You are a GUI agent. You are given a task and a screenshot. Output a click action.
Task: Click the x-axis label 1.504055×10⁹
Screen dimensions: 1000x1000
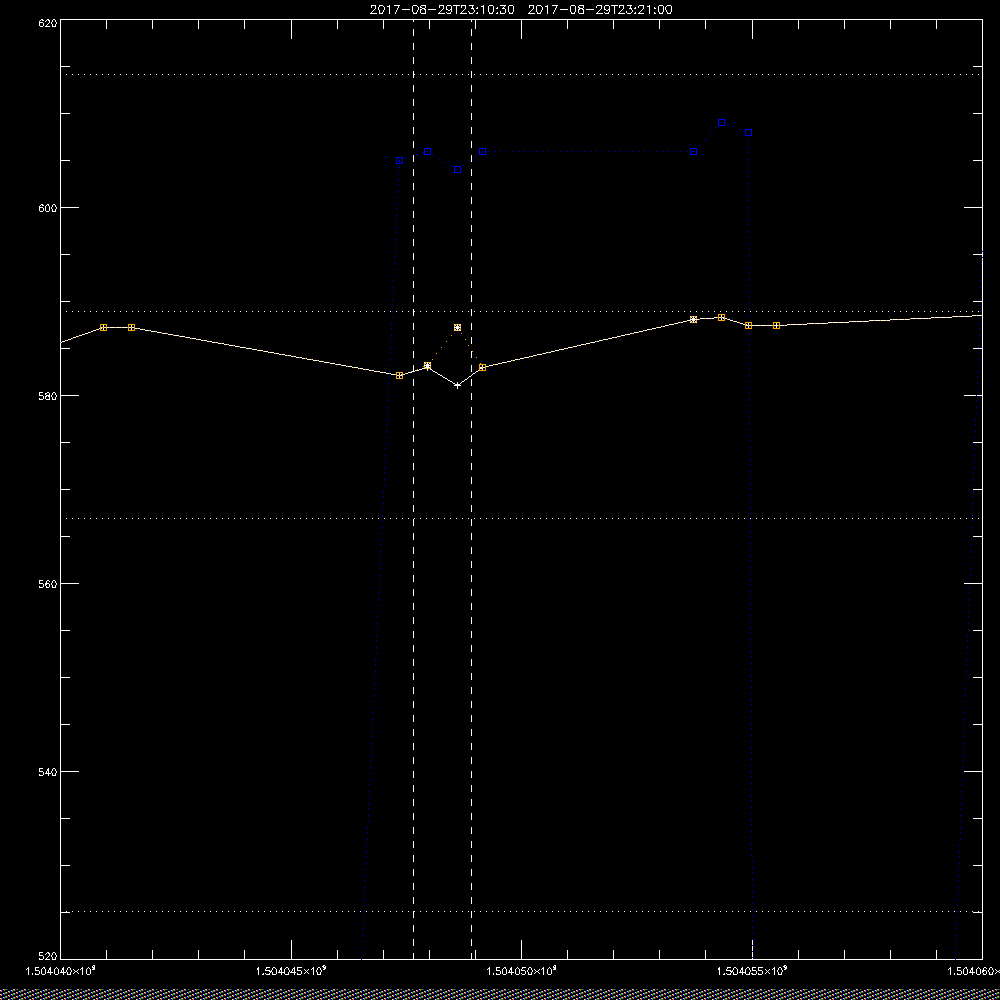click(752, 971)
